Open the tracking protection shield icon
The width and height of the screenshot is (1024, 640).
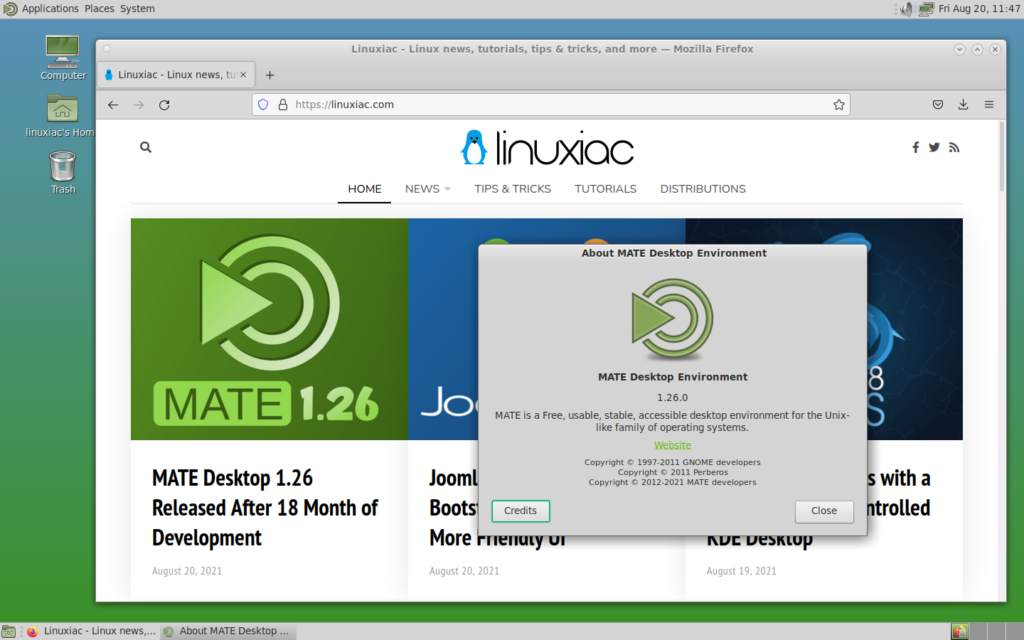click(263, 104)
